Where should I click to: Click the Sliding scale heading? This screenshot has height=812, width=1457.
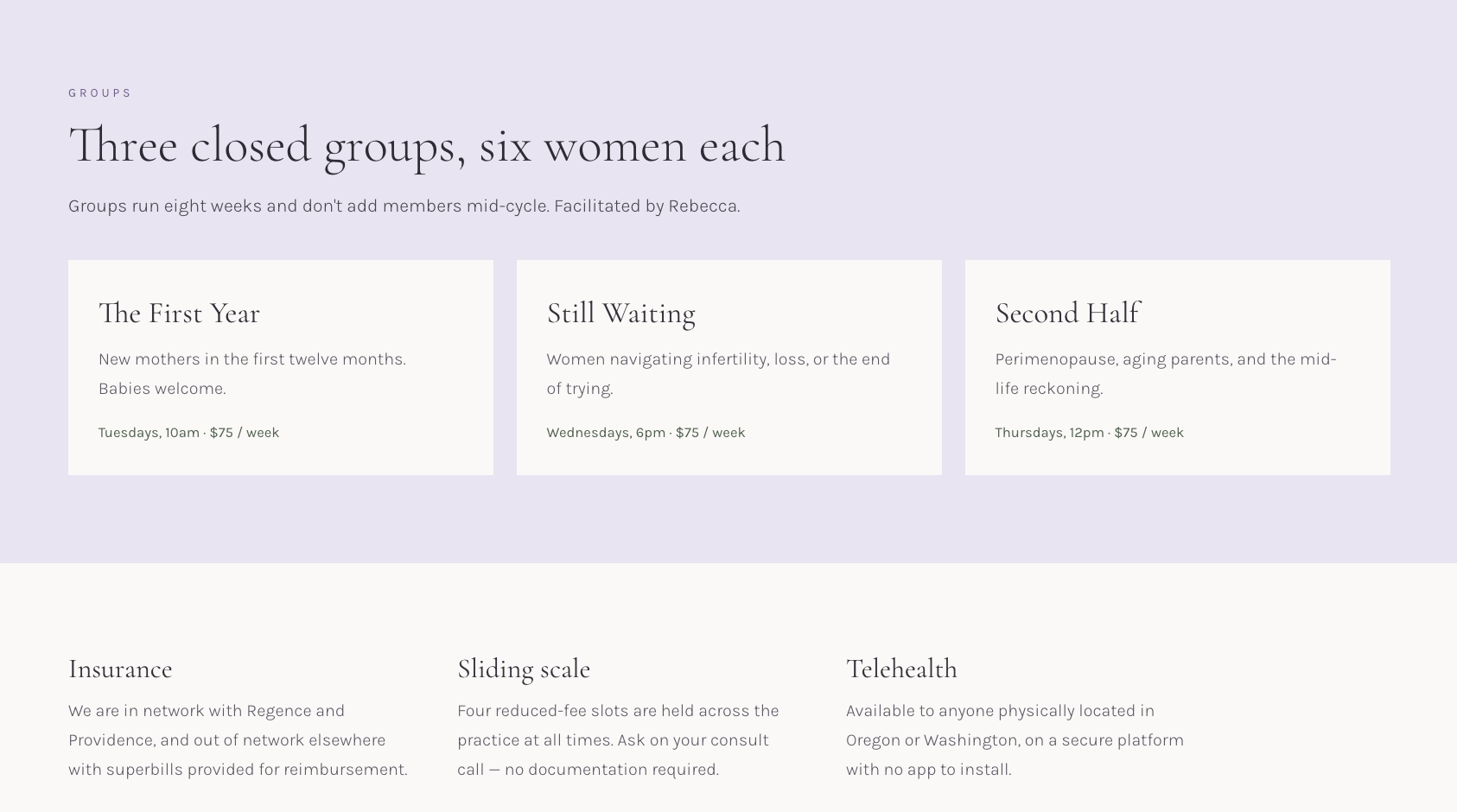click(524, 669)
